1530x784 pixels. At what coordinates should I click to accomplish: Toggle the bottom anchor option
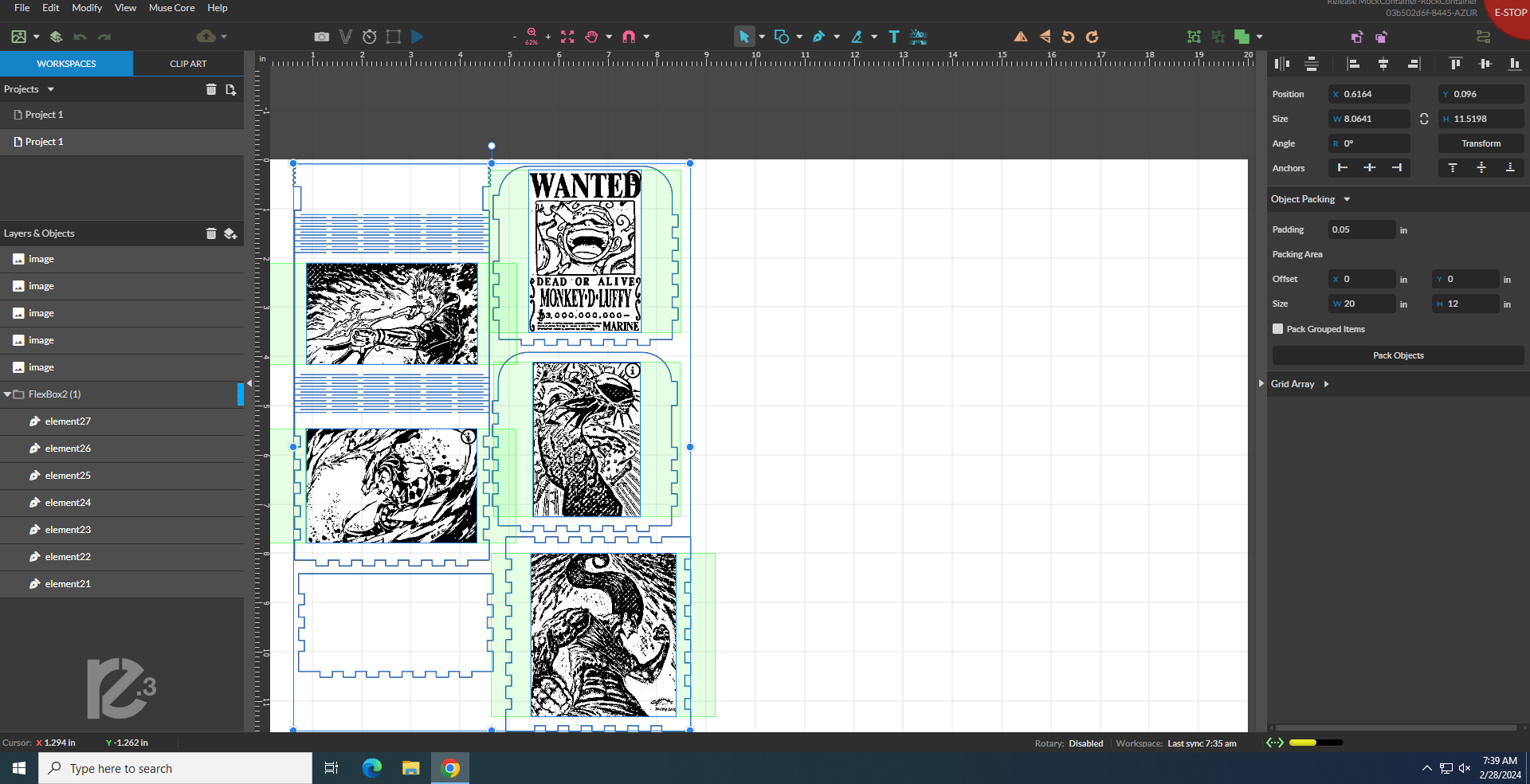tap(1510, 168)
